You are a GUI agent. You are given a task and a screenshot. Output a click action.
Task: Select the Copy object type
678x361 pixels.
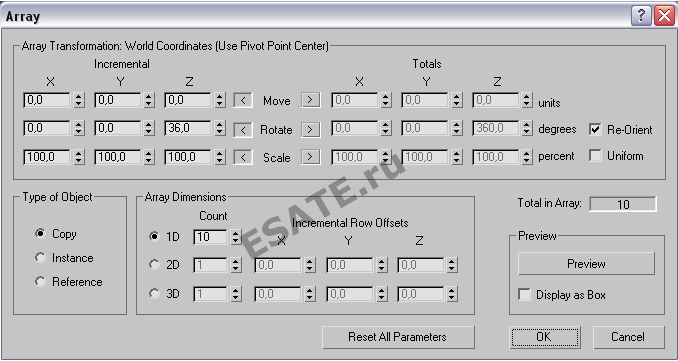pyautogui.click(x=40, y=234)
